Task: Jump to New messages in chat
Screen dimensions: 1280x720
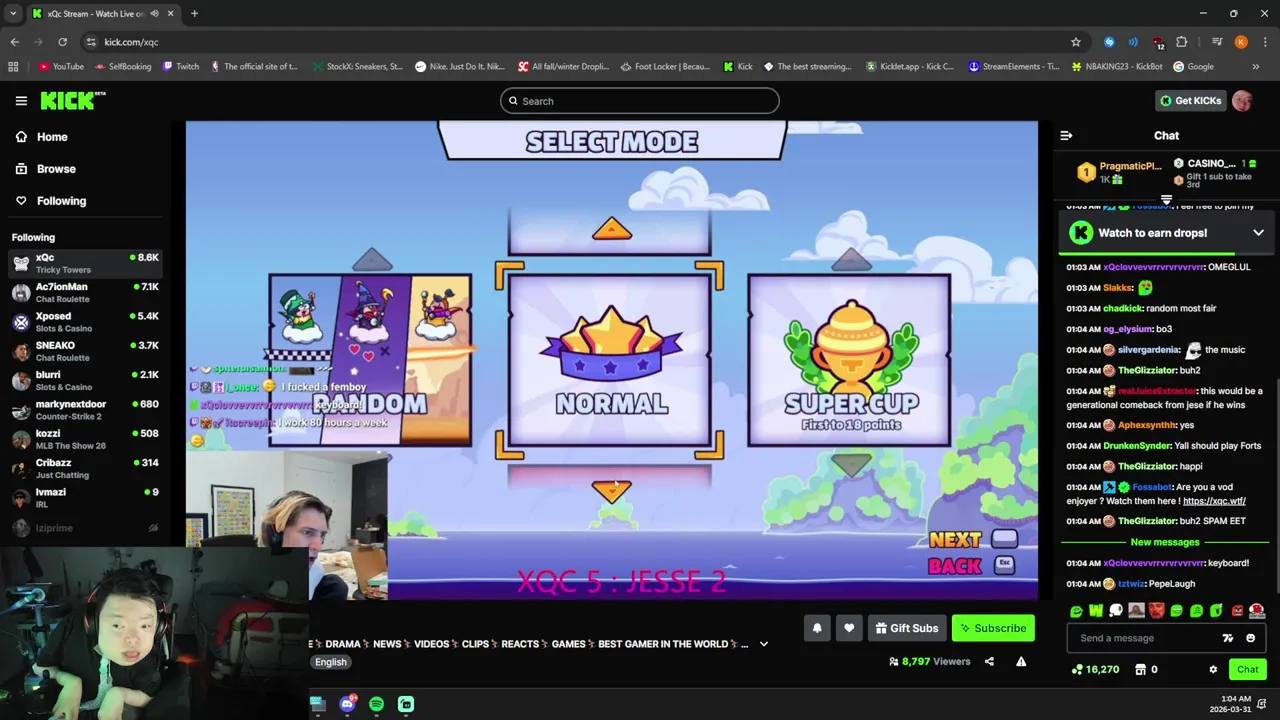Action: coord(1165,542)
